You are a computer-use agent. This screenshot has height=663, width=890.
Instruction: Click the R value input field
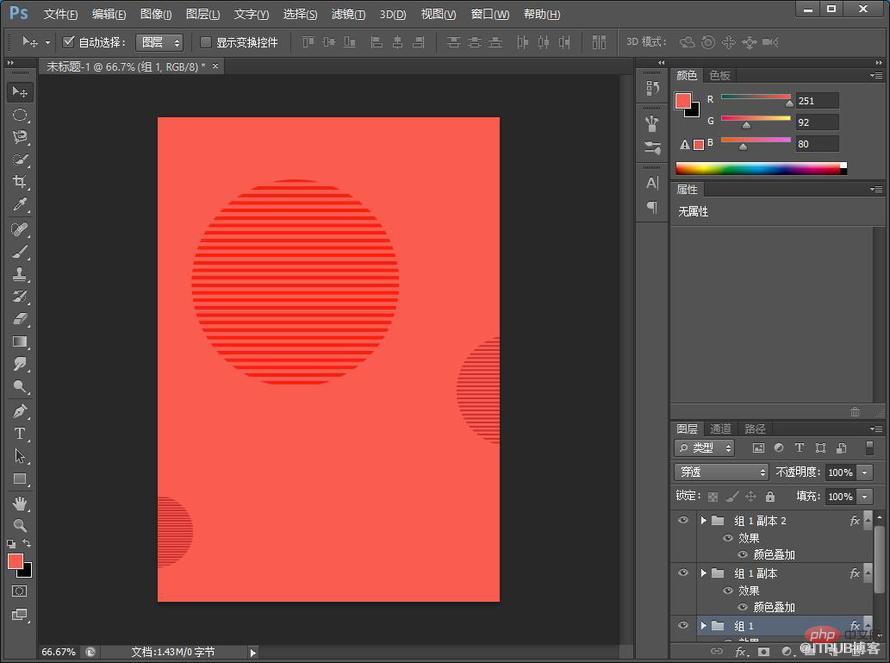click(x=816, y=100)
